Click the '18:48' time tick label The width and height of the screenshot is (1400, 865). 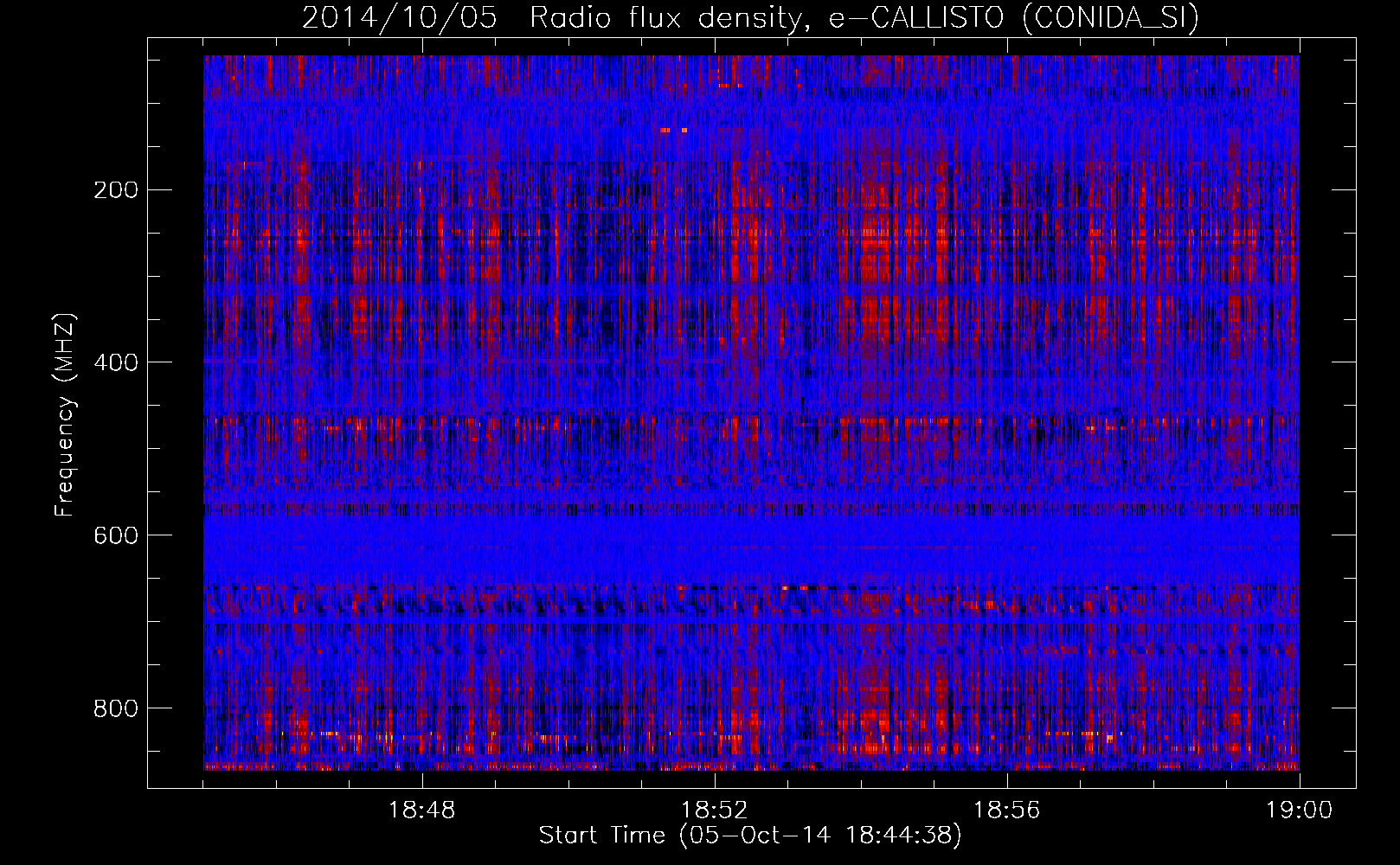422,811
